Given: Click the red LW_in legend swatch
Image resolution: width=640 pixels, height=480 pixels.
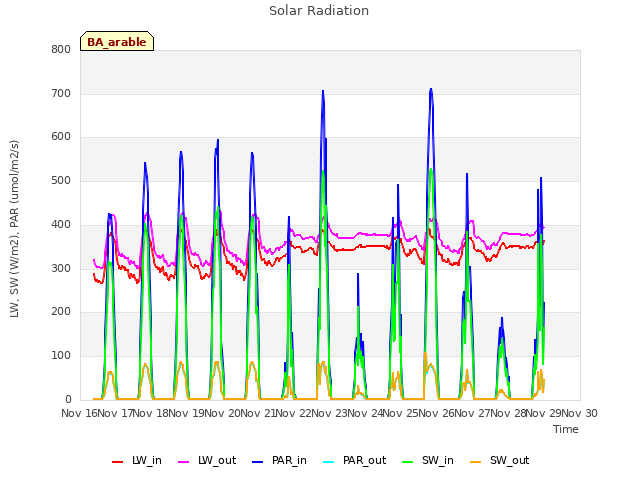Looking at the screenshot, I should click(118, 462).
